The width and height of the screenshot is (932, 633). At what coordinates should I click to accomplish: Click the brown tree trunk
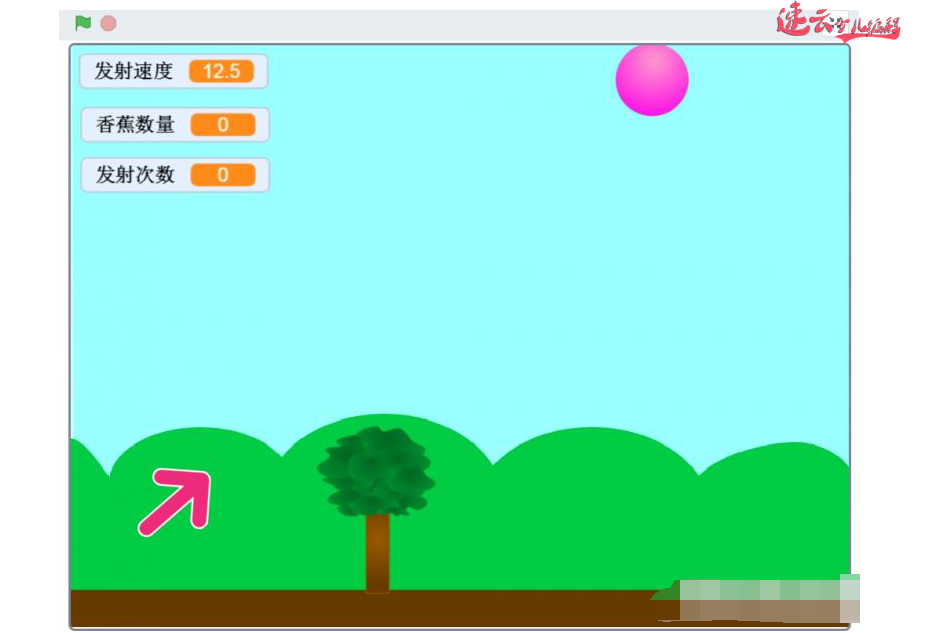(x=377, y=552)
